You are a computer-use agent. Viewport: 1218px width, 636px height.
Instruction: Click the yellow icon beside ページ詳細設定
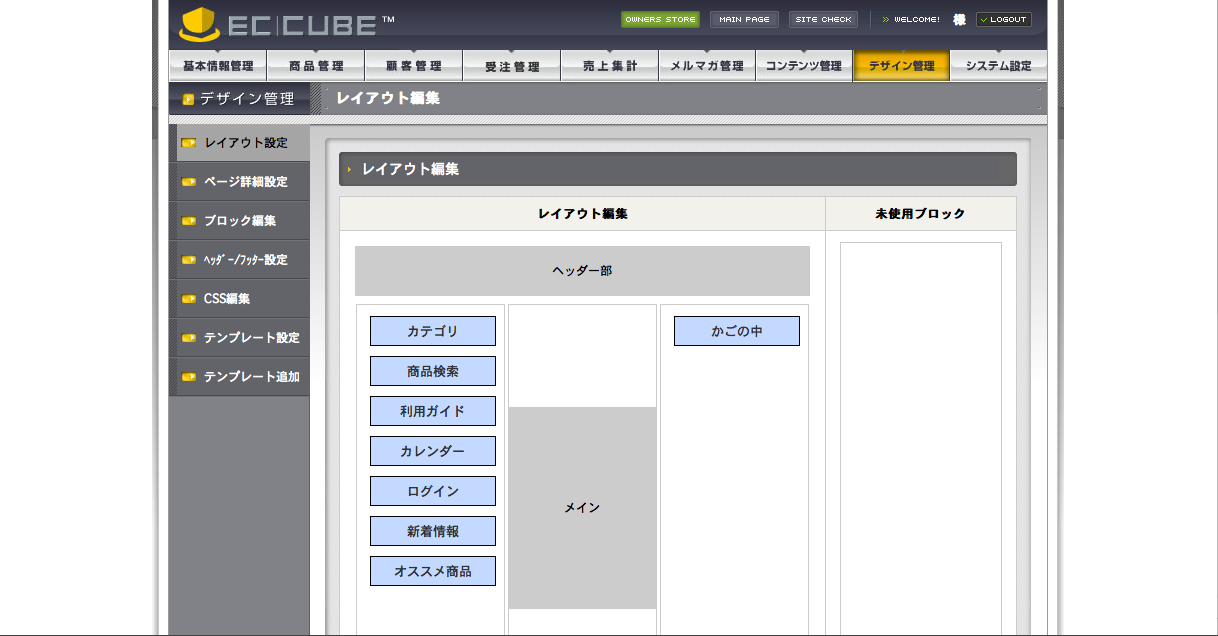click(x=188, y=182)
